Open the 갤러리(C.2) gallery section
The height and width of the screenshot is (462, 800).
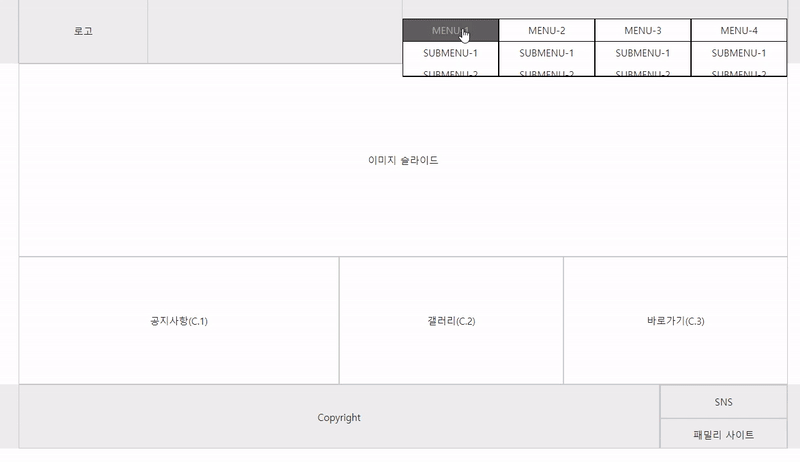[452, 321]
